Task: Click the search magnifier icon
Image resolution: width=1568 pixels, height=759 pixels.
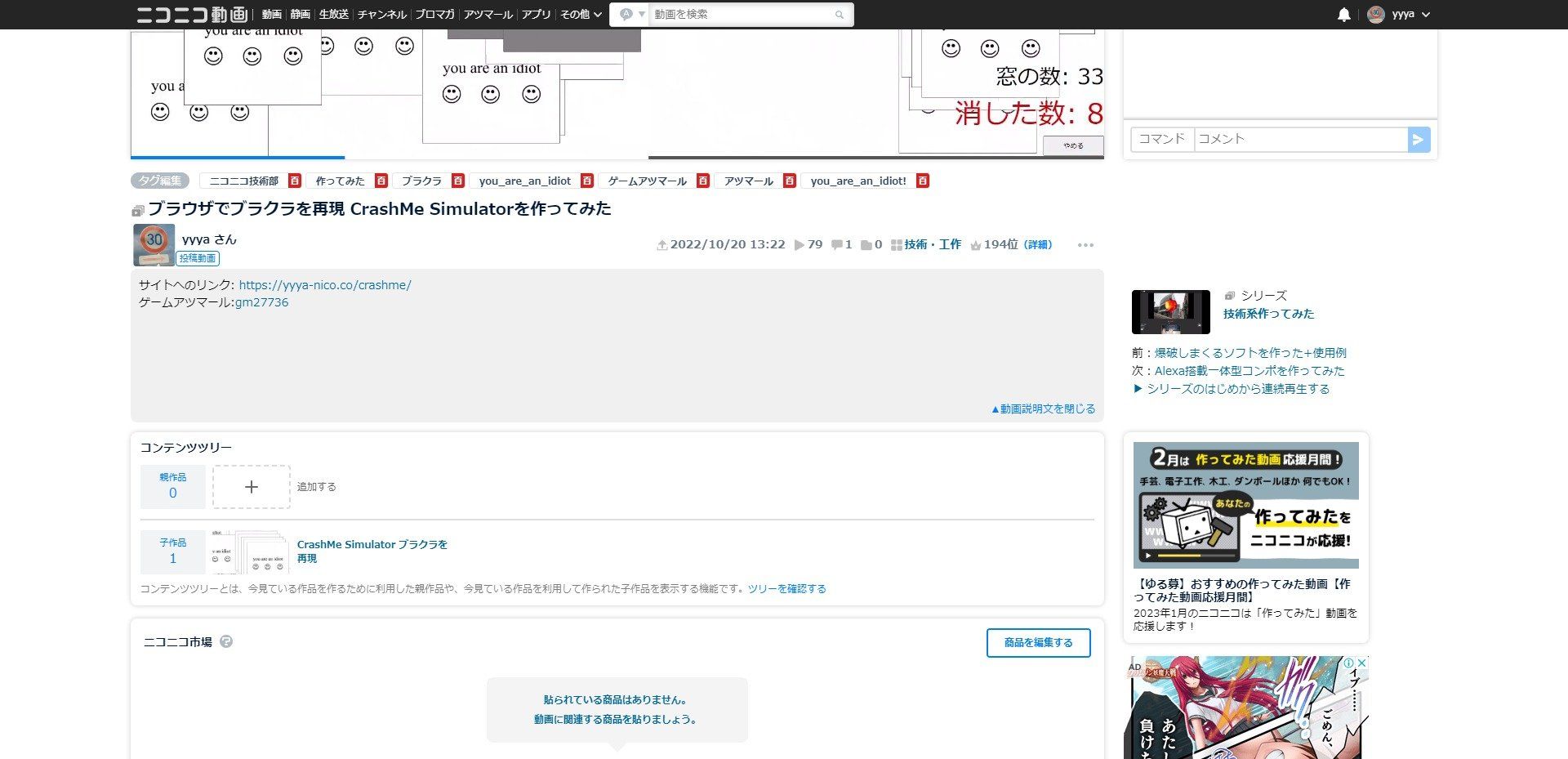Action: (840, 15)
